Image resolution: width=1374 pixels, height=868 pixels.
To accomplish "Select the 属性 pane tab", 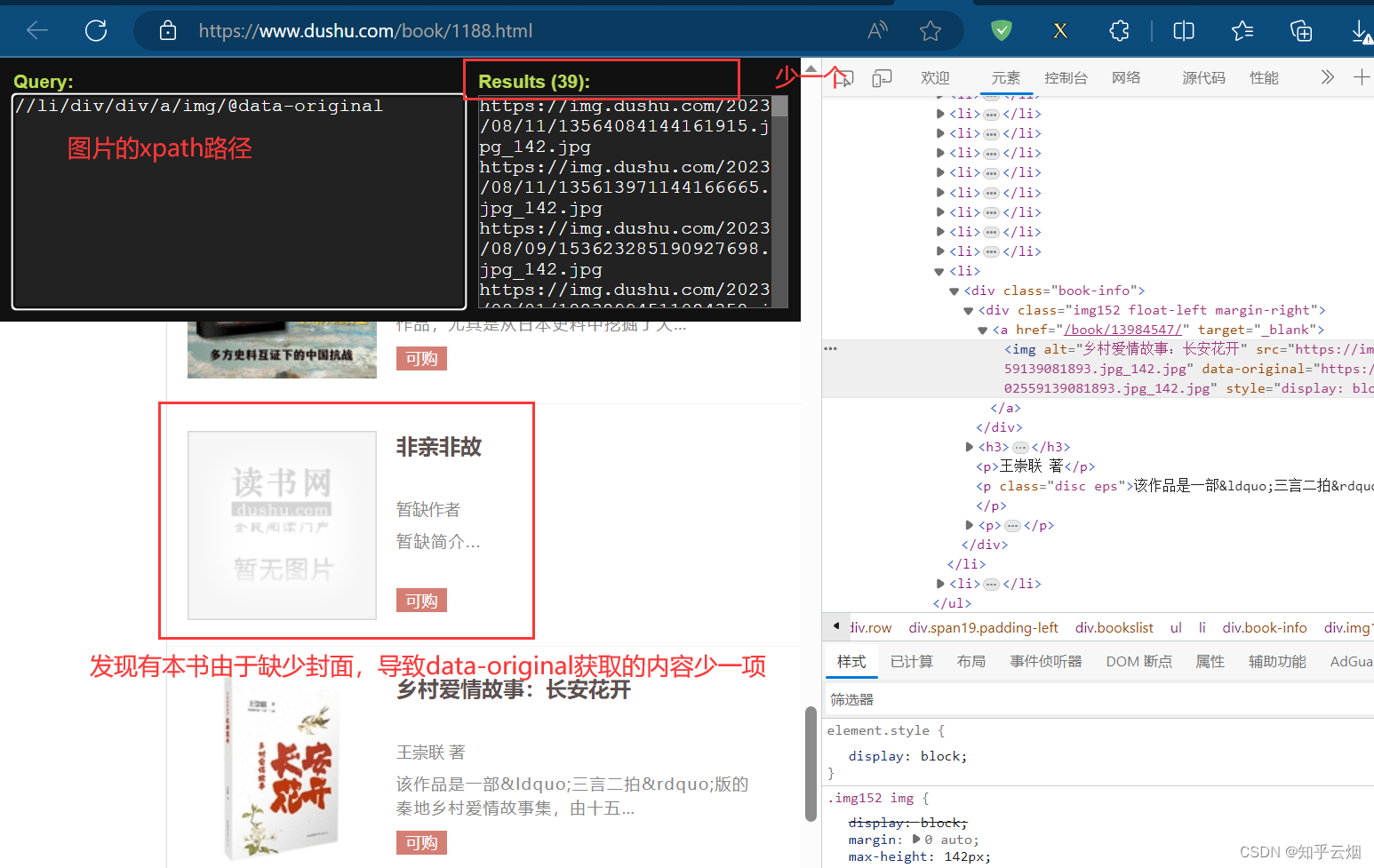I will (x=1210, y=662).
